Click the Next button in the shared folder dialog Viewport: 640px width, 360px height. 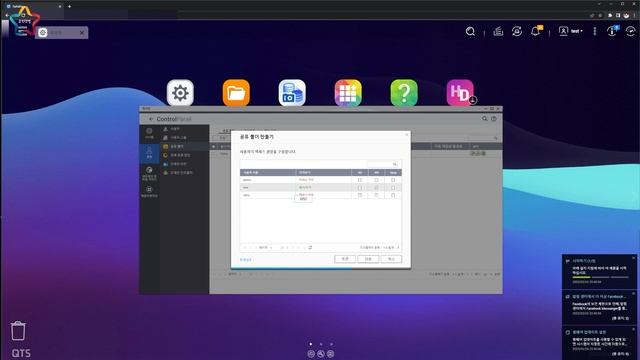[368, 259]
